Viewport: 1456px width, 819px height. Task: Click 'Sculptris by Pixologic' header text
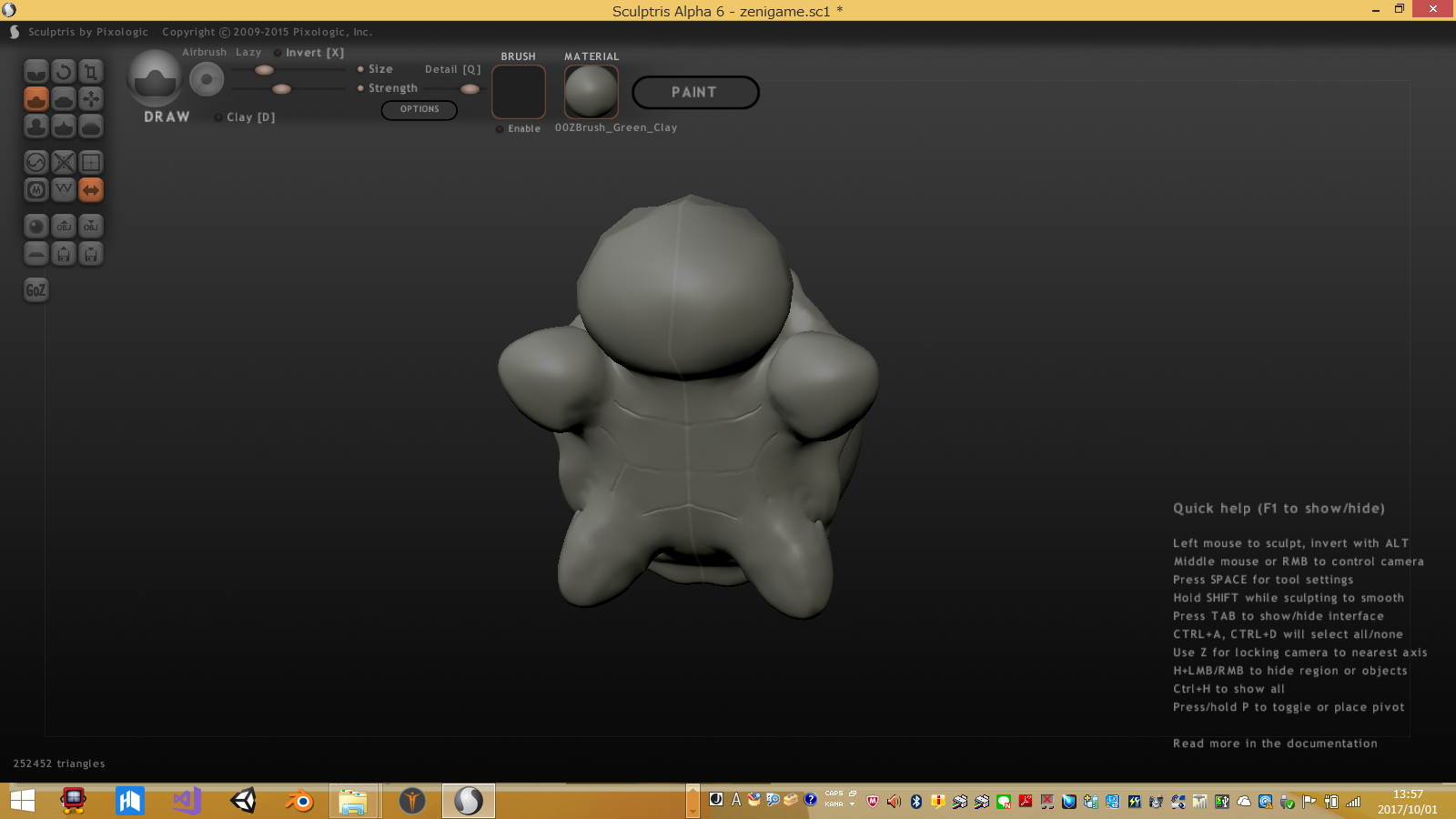(x=87, y=32)
